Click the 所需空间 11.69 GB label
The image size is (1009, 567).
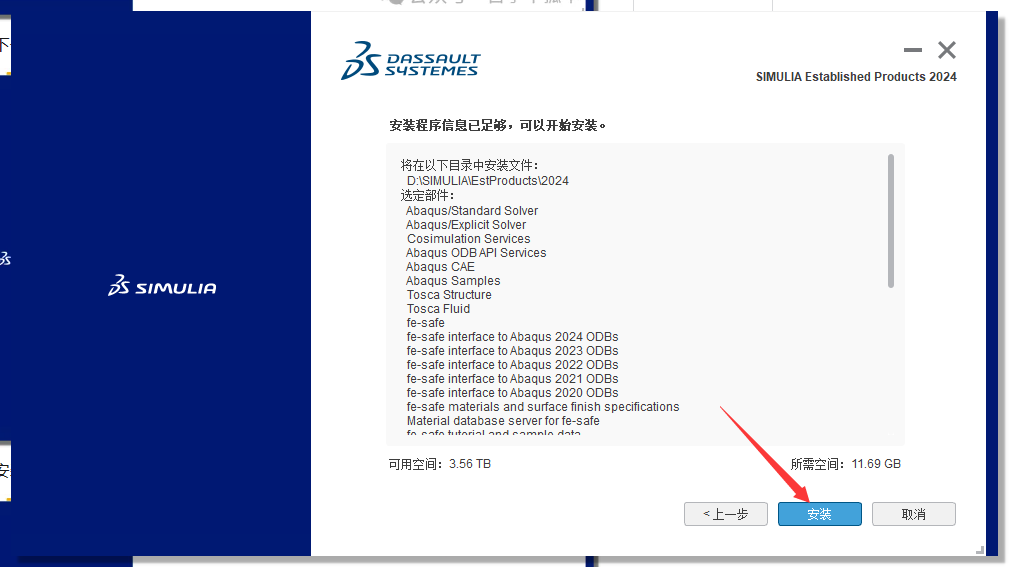point(846,464)
